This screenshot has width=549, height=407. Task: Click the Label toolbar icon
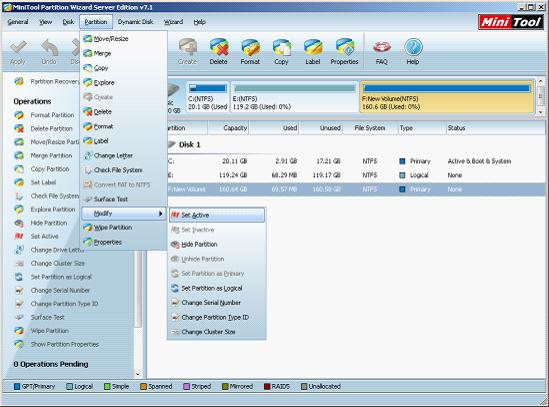(313, 51)
